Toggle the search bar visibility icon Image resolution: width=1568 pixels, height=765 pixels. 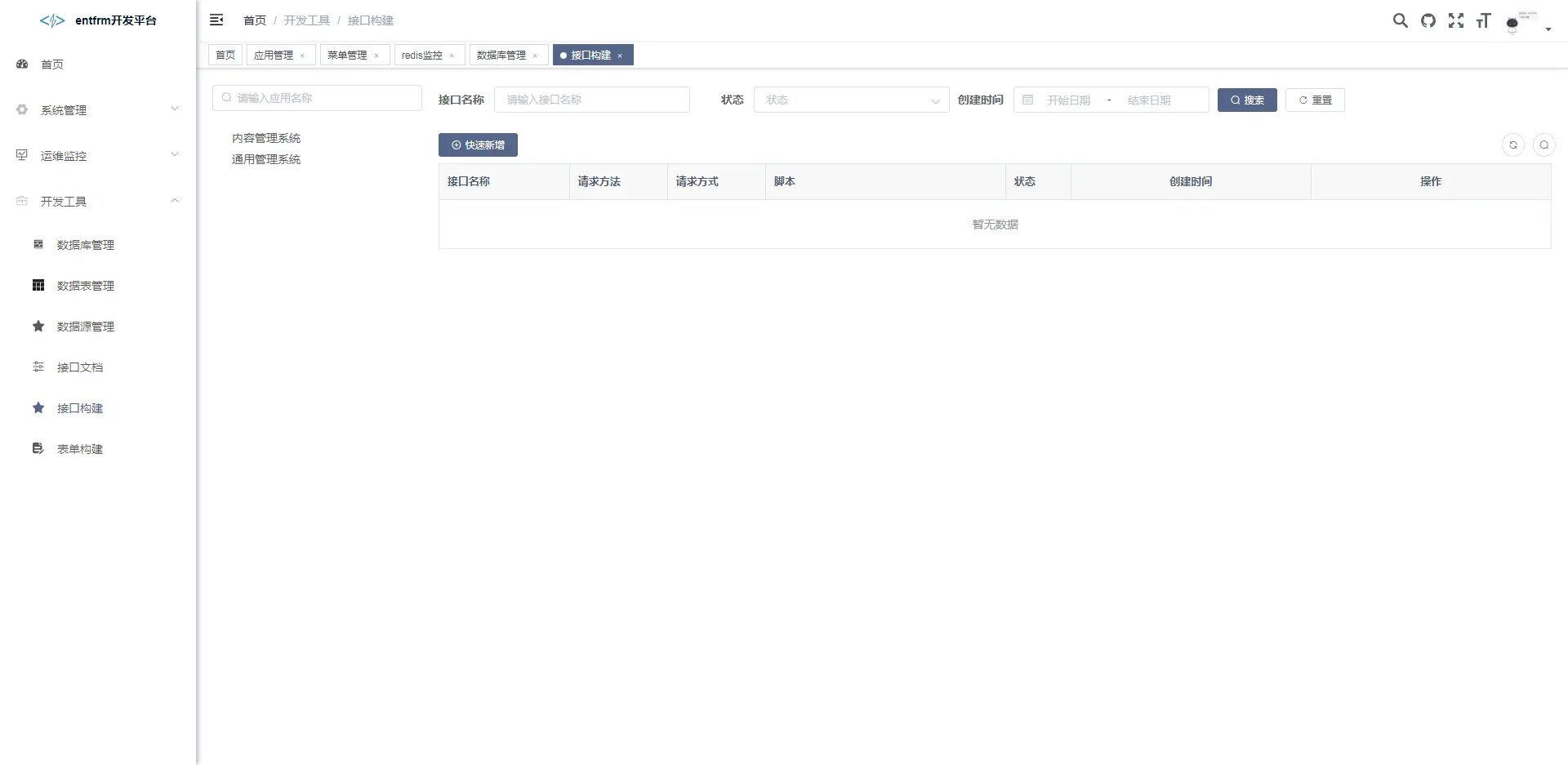click(x=1543, y=145)
